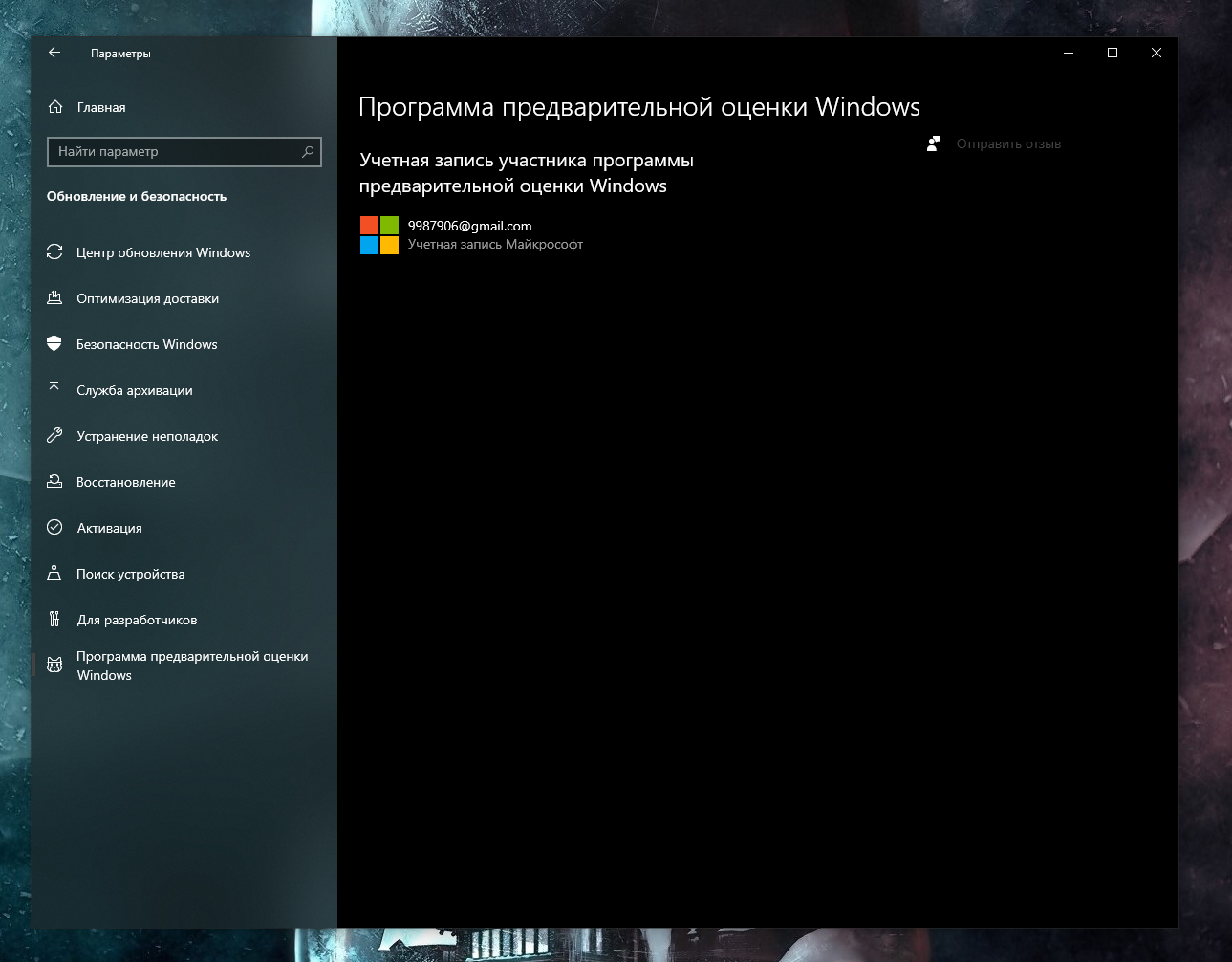Open Служба архивации page
Image resolution: width=1232 pixels, height=962 pixels.
(184, 390)
